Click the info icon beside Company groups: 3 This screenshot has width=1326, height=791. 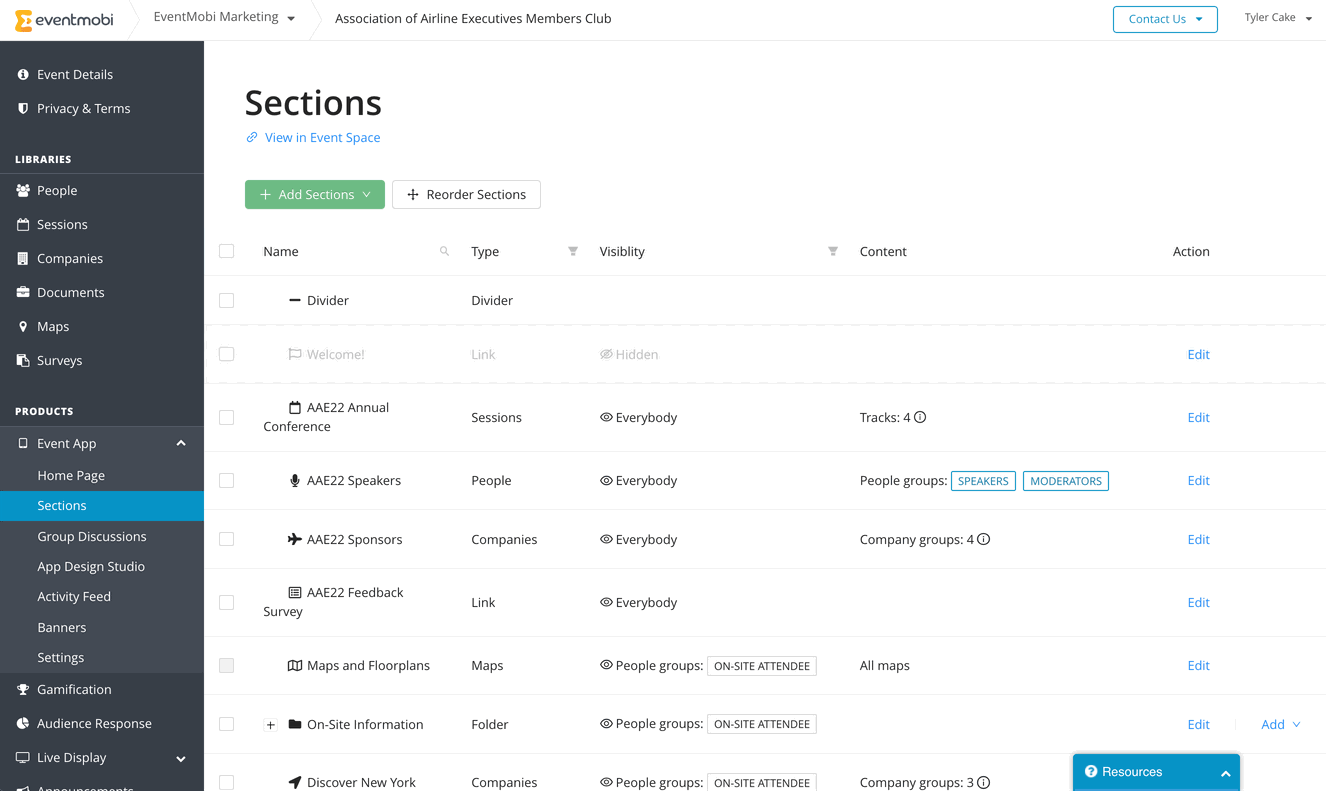tap(984, 782)
